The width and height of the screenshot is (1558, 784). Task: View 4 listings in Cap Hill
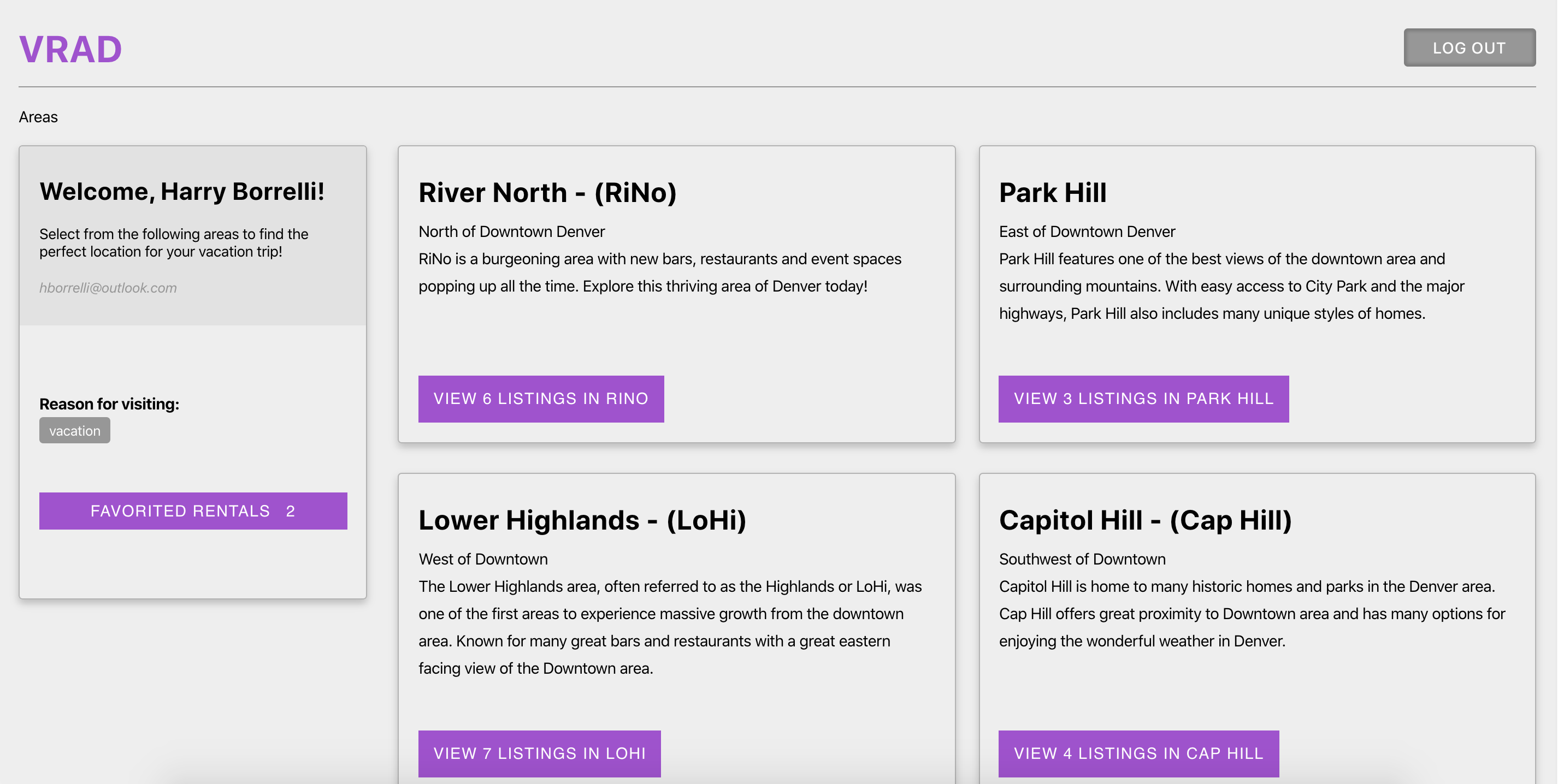point(1138,753)
